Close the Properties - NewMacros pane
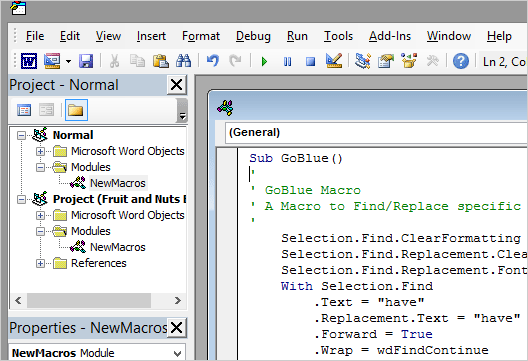Viewport: 528px width, 361px height. point(176,328)
